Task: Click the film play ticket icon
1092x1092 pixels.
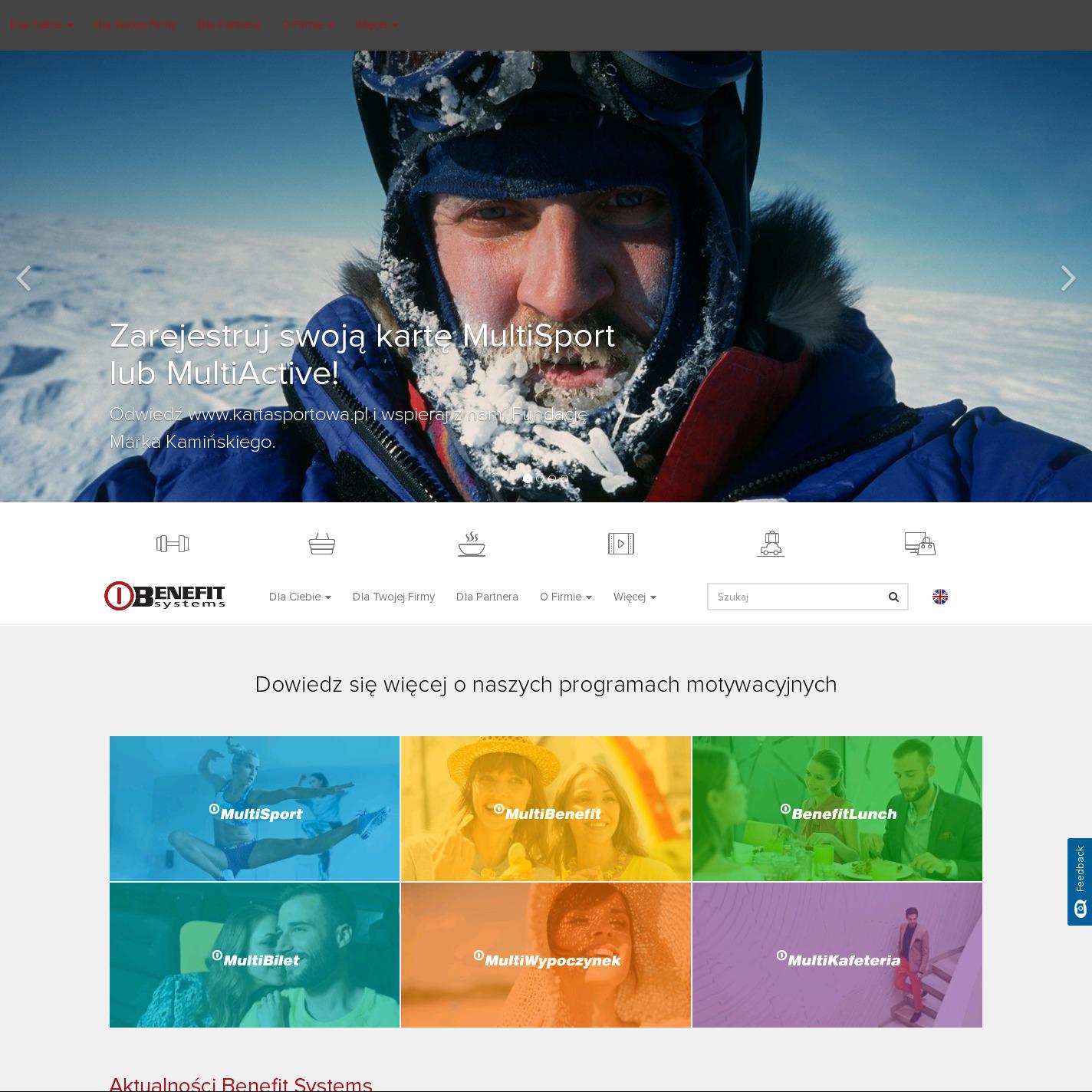Action: pyautogui.click(x=621, y=544)
